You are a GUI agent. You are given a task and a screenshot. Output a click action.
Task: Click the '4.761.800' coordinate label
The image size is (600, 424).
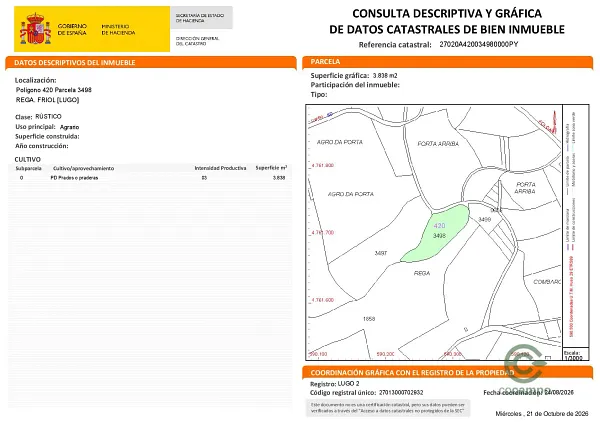(x=323, y=165)
